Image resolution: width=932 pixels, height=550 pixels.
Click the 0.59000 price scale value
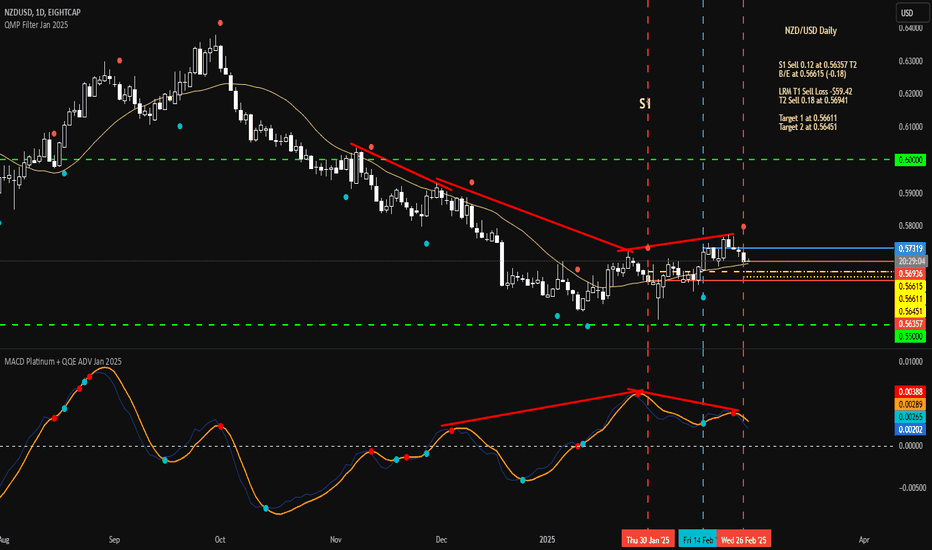(911, 193)
